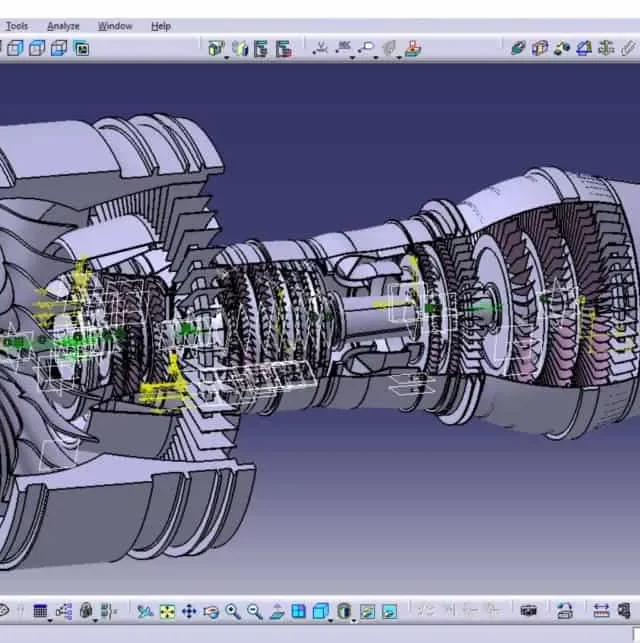The width and height of the screenshot is (640, 643).
Task: Click the axis arrow annotation icon
Action: click(320, 48)
